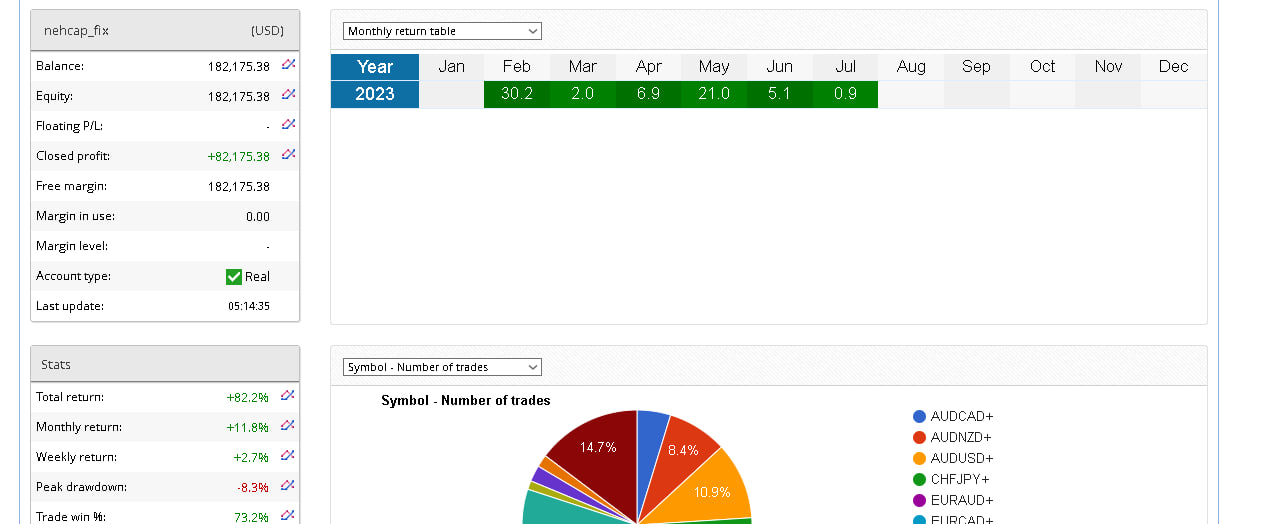Click the chart icon next to Equity
Image resolution: width=1275 pixels, height=524 pixels.
[x=288, y=95]
